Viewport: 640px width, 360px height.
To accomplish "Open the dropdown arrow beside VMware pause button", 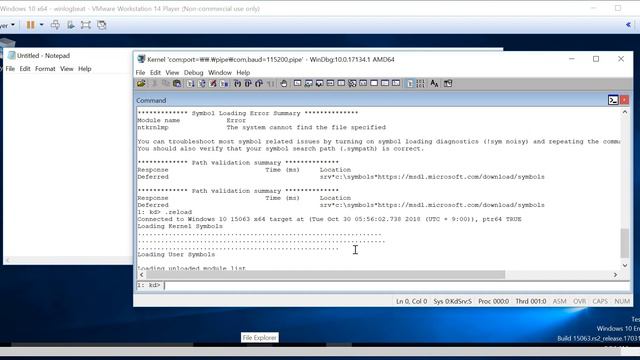I will pyautogui.click(x=41, y=25).
